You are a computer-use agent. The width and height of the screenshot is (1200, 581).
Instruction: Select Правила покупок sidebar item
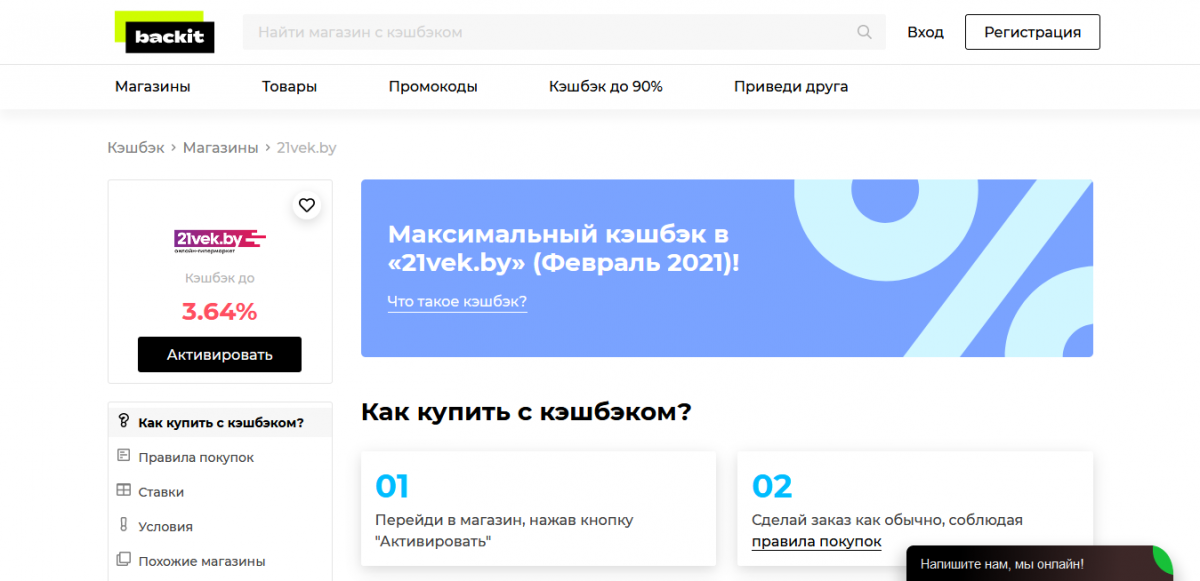[196, 457]
